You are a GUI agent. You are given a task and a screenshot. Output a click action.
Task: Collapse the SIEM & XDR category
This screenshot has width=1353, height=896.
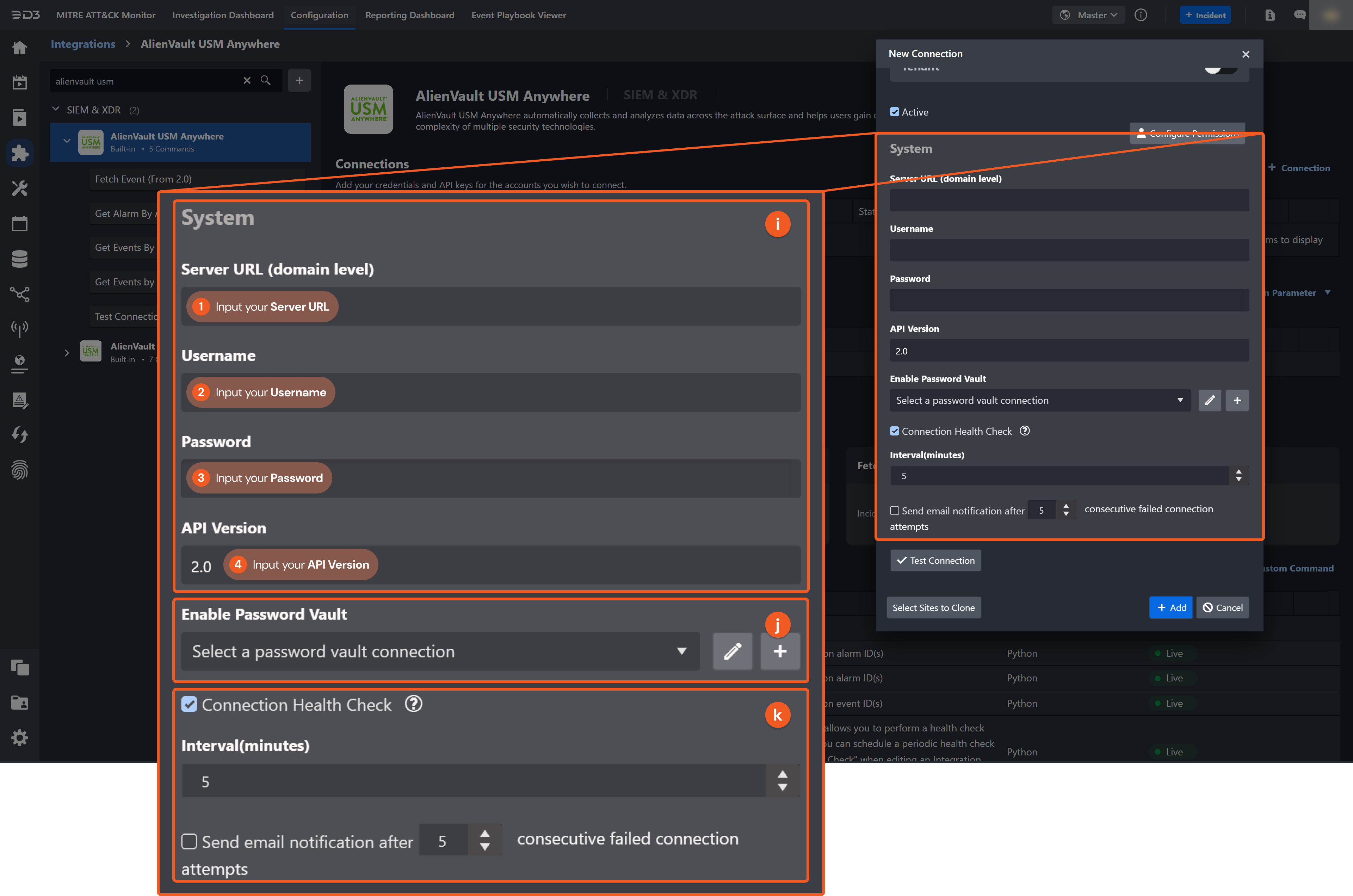[56, 110]
